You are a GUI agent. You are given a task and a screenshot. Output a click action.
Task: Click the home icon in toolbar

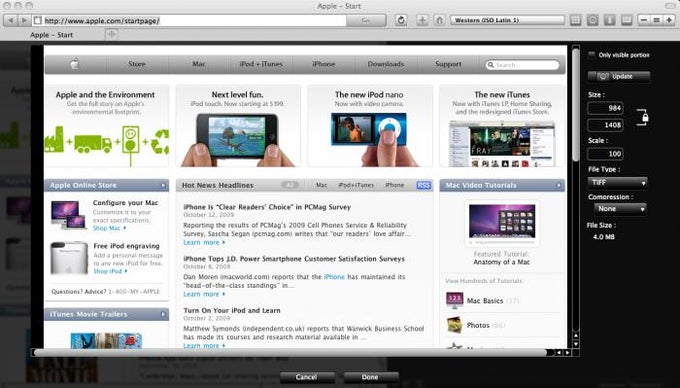(439, 20)
